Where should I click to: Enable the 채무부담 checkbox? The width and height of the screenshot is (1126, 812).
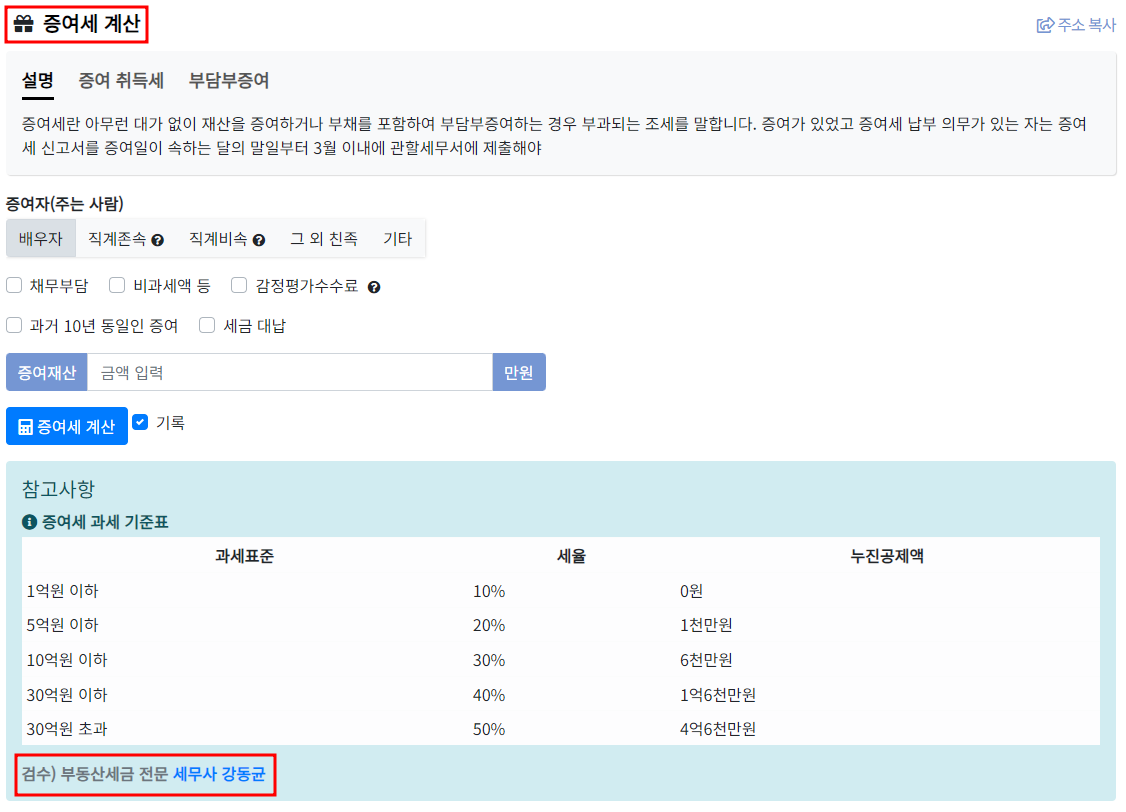14,286
